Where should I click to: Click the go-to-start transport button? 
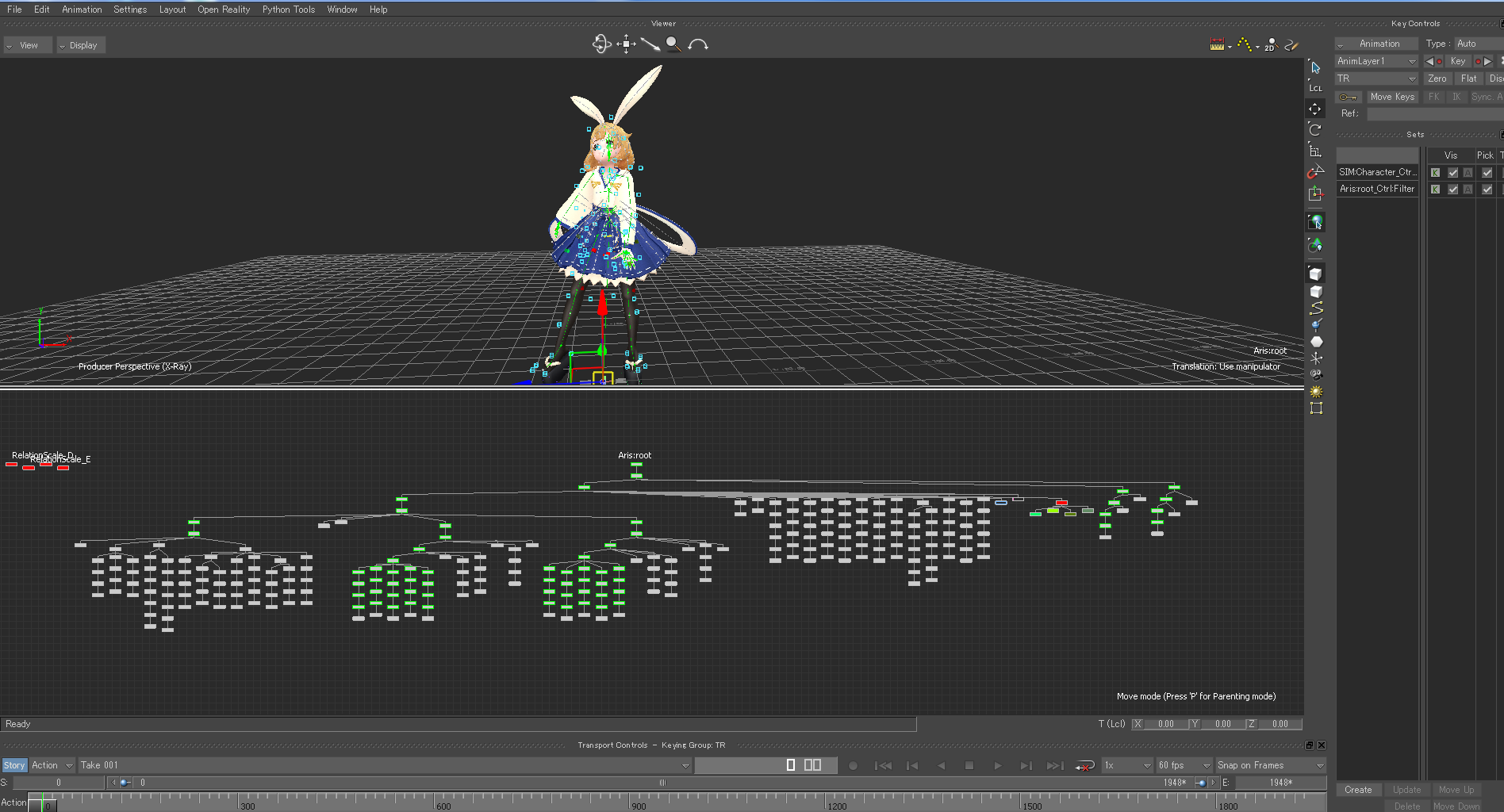[883, 765]
